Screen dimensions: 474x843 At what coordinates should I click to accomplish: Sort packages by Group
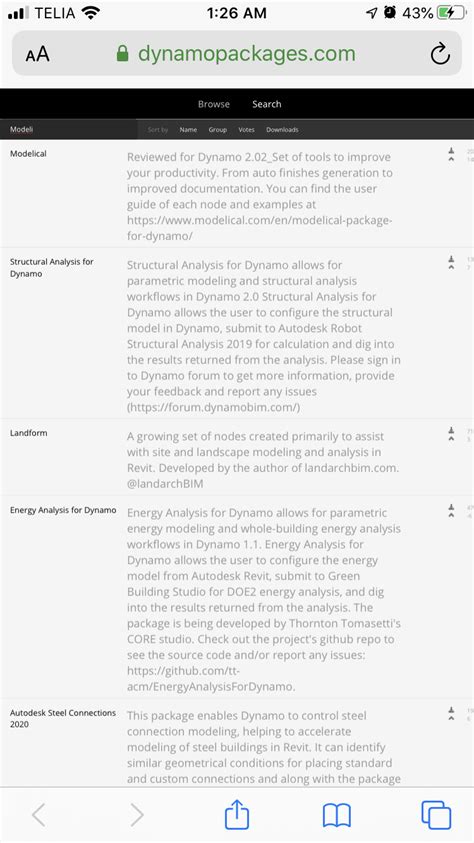pos(218,130)
